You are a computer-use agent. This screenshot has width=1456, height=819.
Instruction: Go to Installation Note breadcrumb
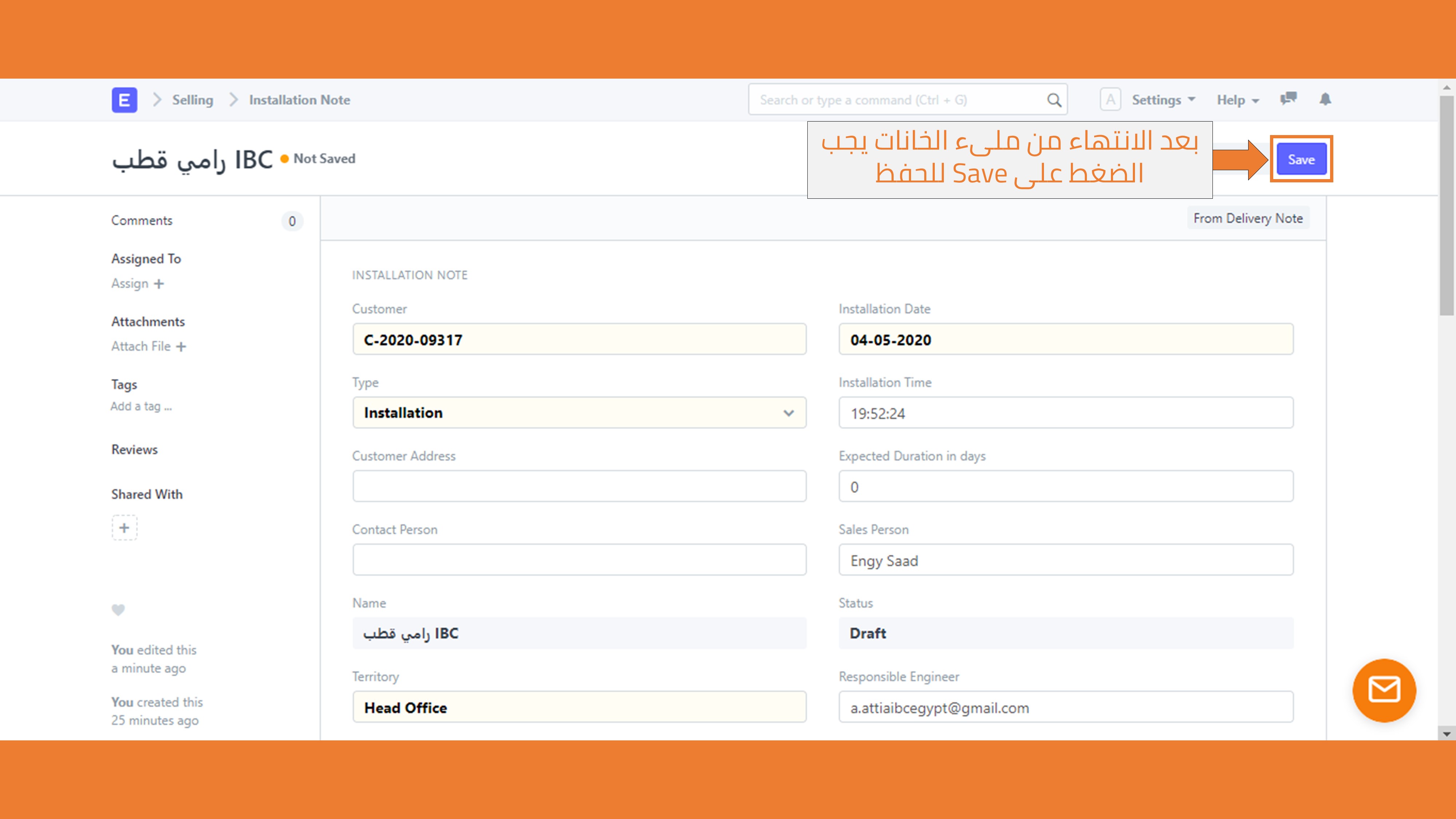300,100
